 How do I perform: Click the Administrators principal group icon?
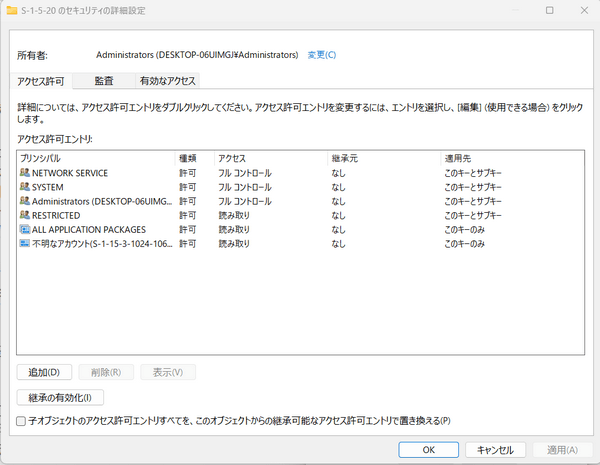[x=25, y=201]
